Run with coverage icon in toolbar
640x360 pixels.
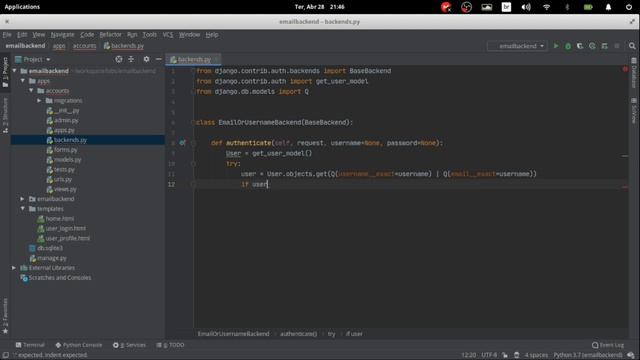point(580,46)
